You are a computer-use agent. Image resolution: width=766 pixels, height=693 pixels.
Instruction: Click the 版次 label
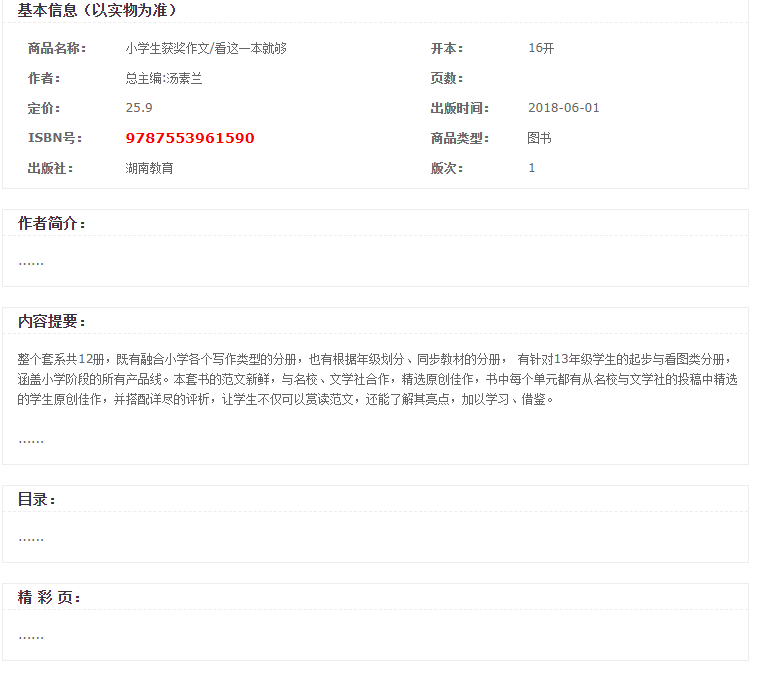click(447, 168)
